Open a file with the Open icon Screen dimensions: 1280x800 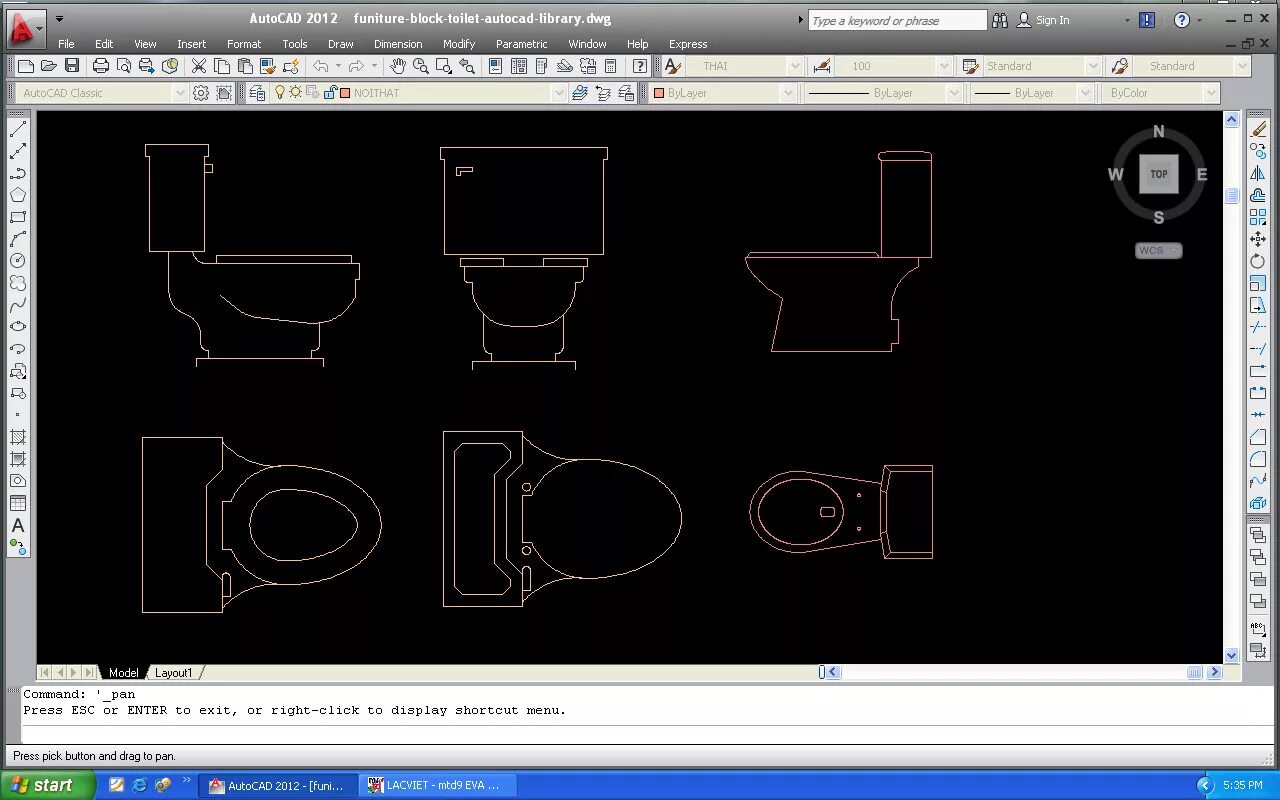tap(49, 66)
